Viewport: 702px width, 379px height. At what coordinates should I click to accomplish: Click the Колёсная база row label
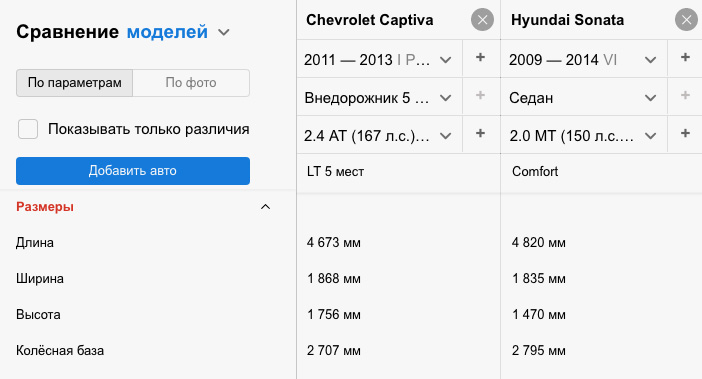60,350
